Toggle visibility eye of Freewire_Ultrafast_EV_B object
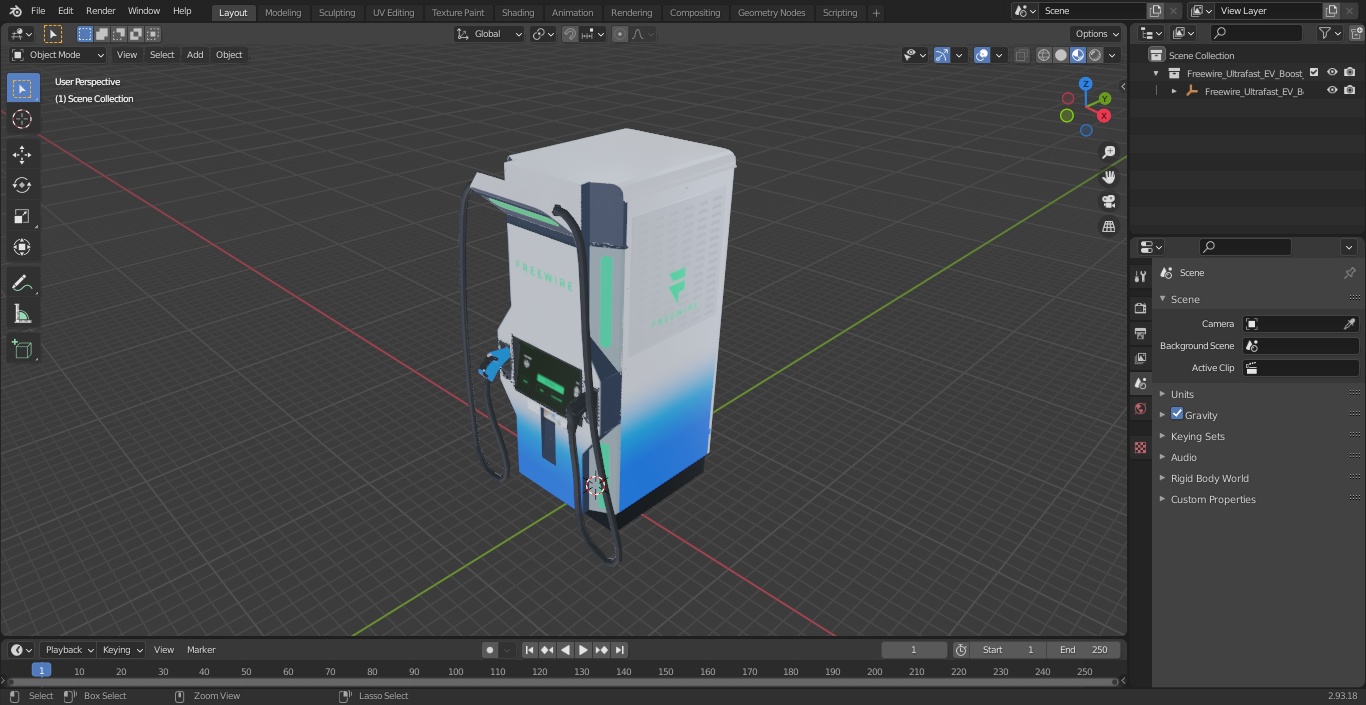The width and height of the screenshot is (1366, 705). coord(1332,90)
